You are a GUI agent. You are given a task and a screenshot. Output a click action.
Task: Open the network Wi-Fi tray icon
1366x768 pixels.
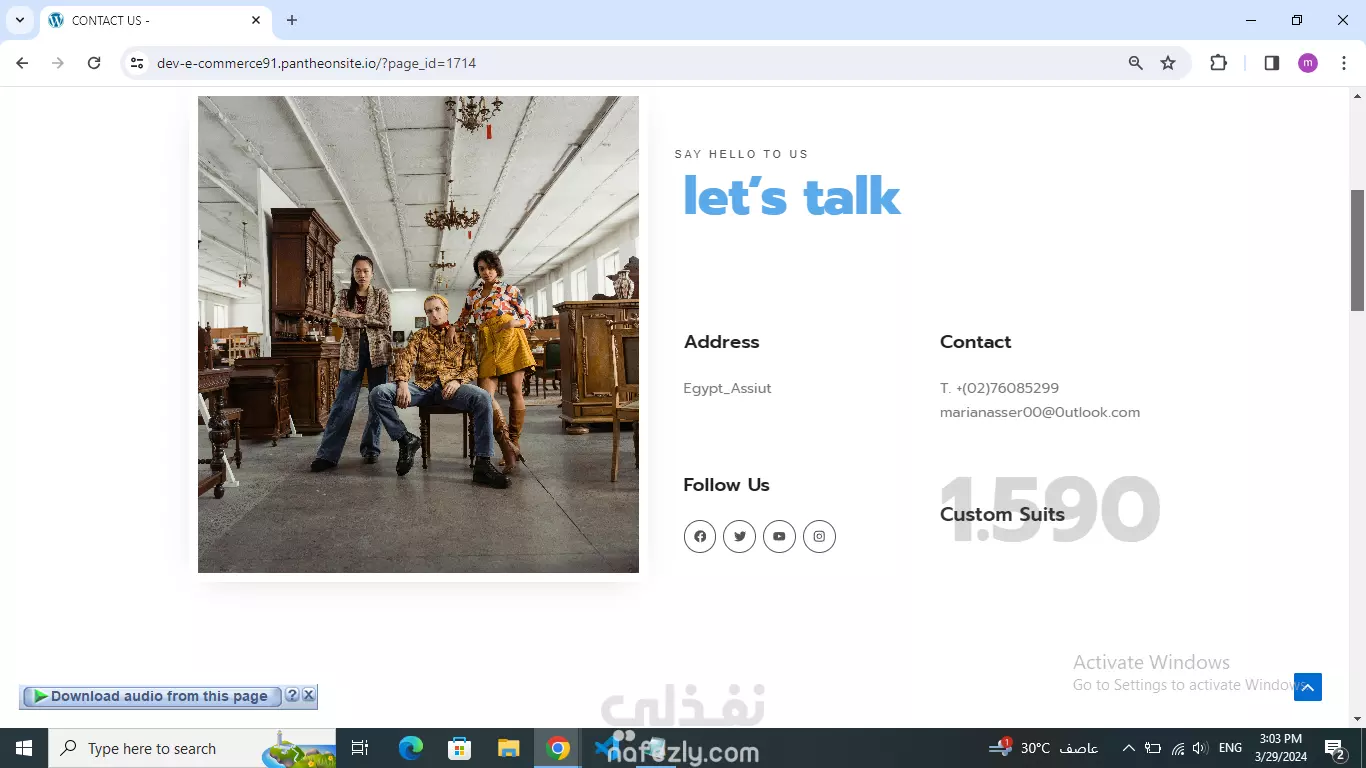click(x=1177, y=748)
